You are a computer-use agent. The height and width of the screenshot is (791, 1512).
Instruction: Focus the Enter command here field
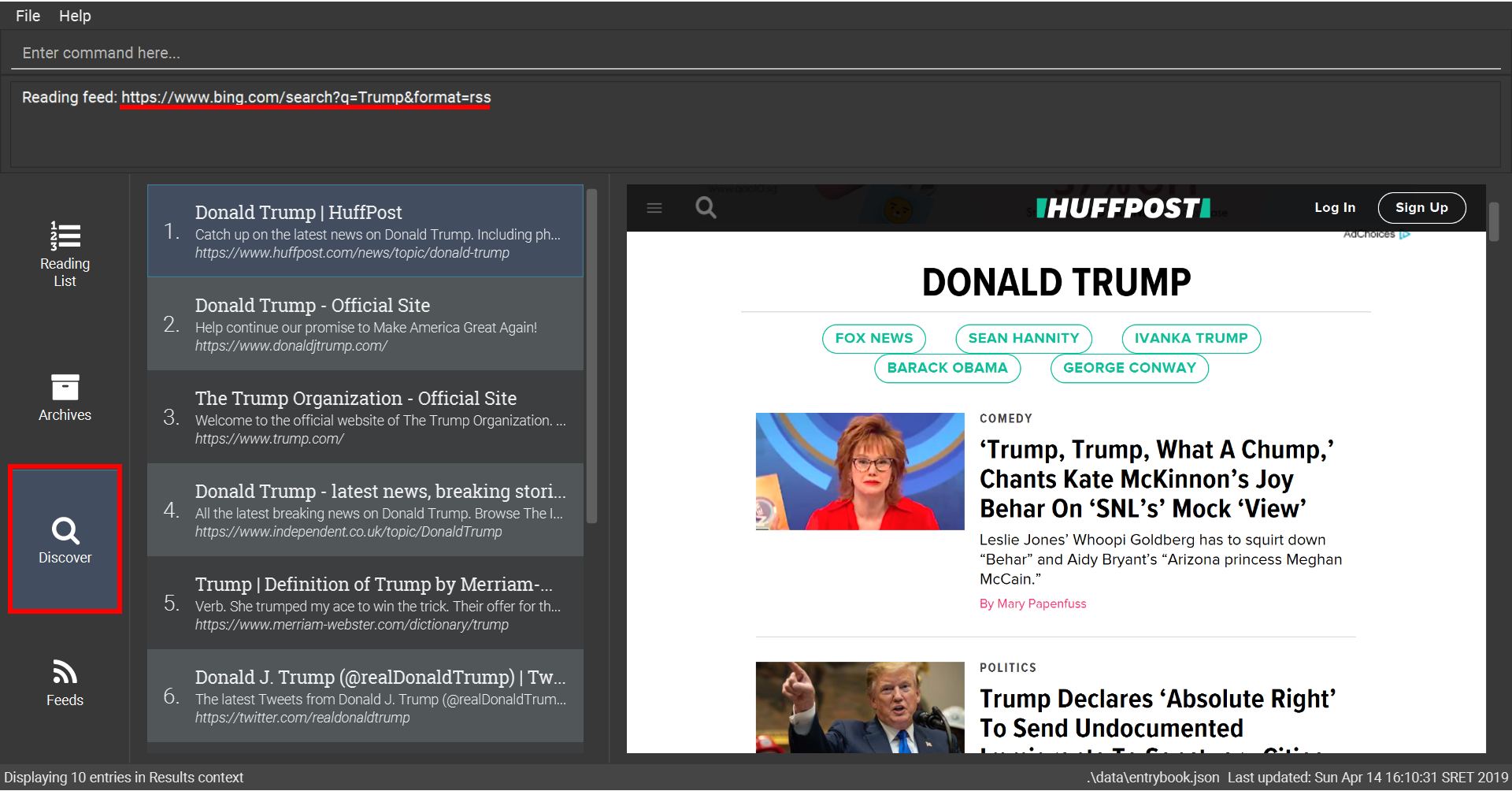756,53
